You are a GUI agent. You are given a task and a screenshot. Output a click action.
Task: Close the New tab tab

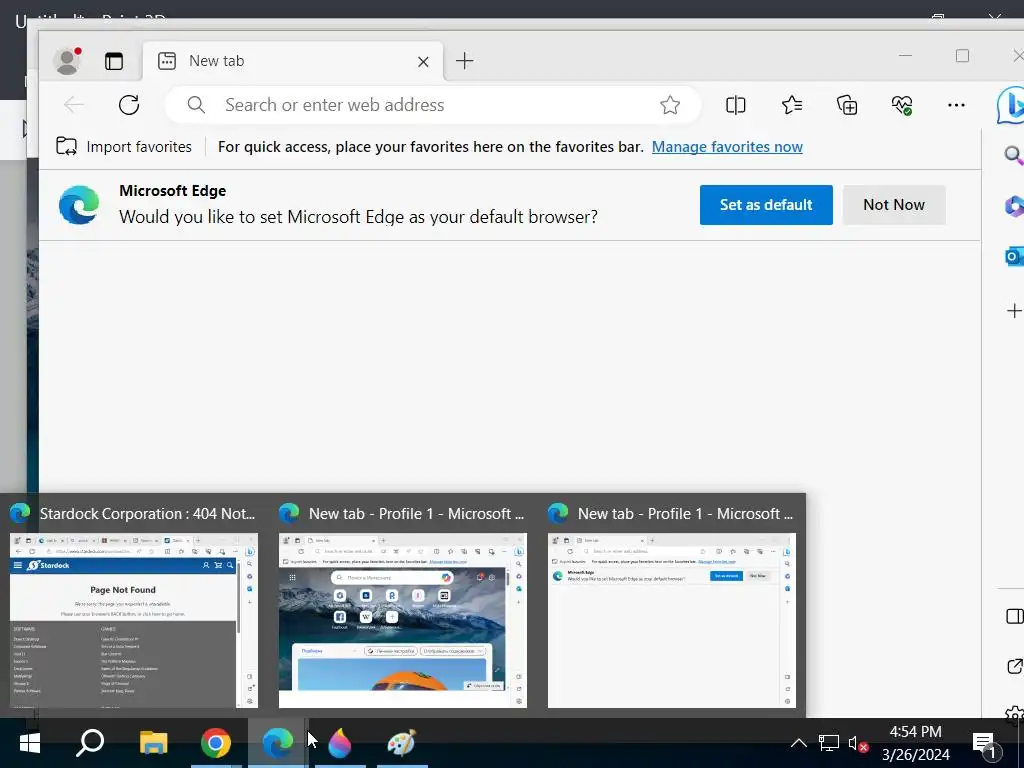coord(423,61)
